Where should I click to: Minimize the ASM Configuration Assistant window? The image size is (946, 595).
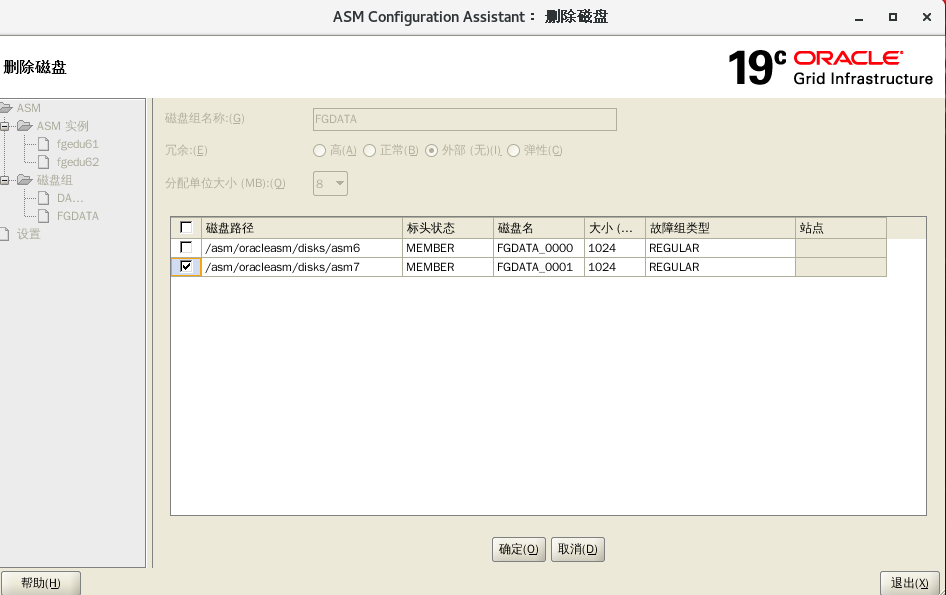(859, 18)
